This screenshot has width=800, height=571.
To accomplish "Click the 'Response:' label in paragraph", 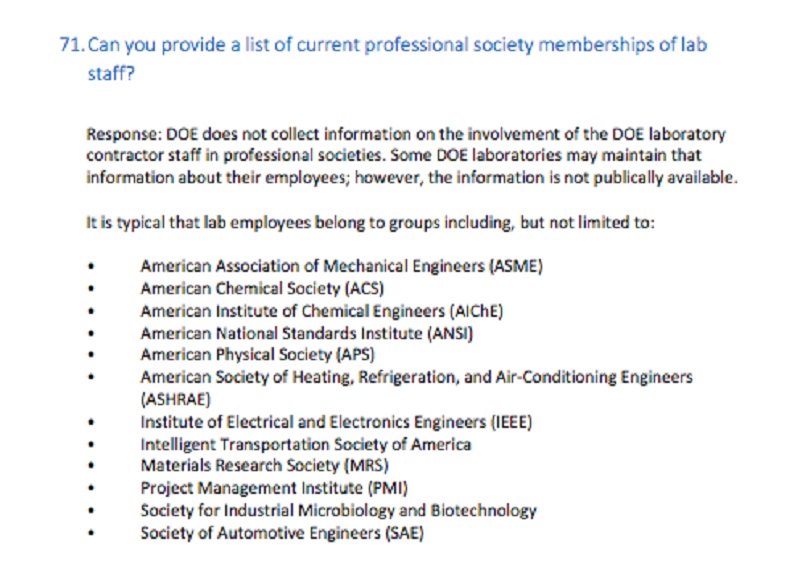I will pyautogui.click(x=124, y=134).
